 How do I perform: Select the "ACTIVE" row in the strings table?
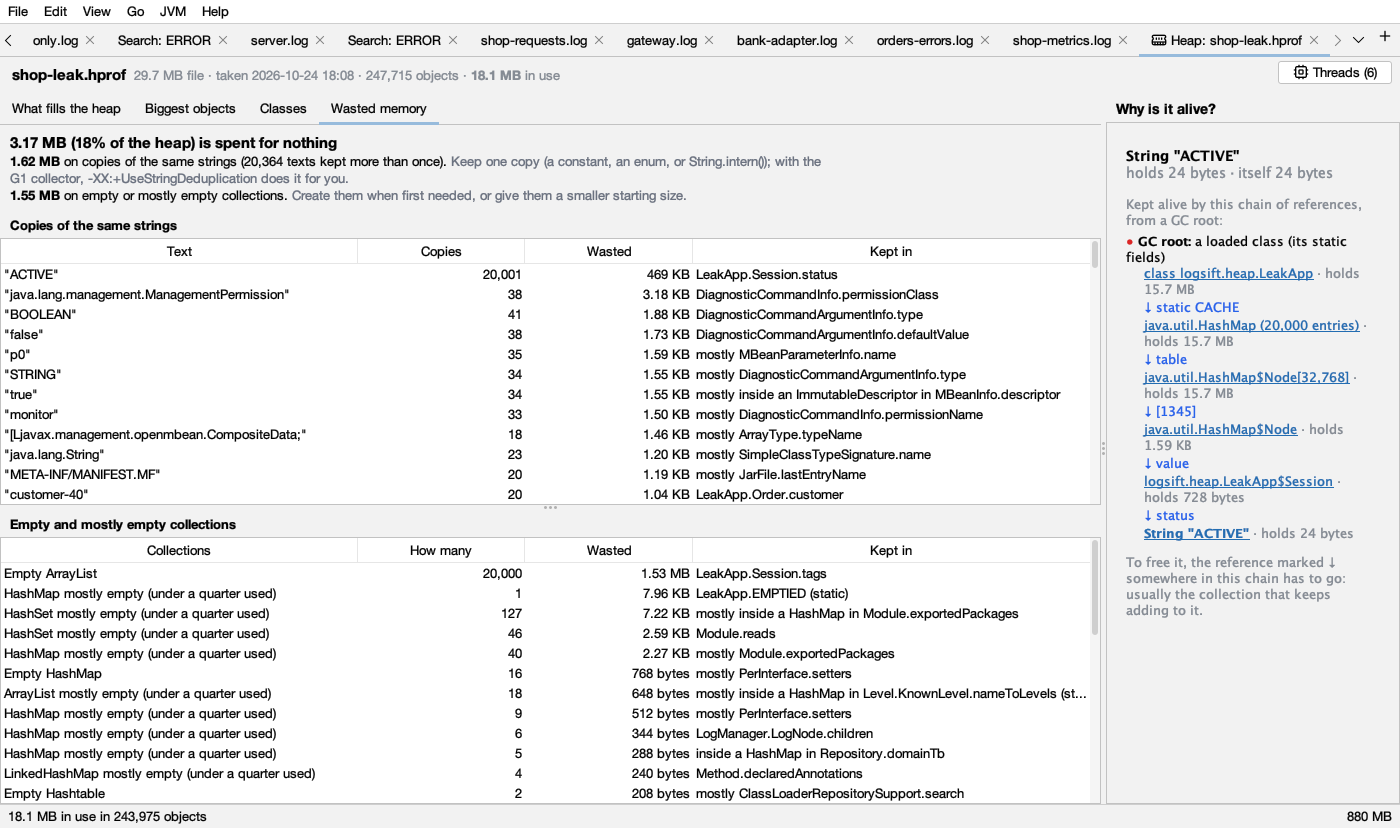click(x=546, y=274)
